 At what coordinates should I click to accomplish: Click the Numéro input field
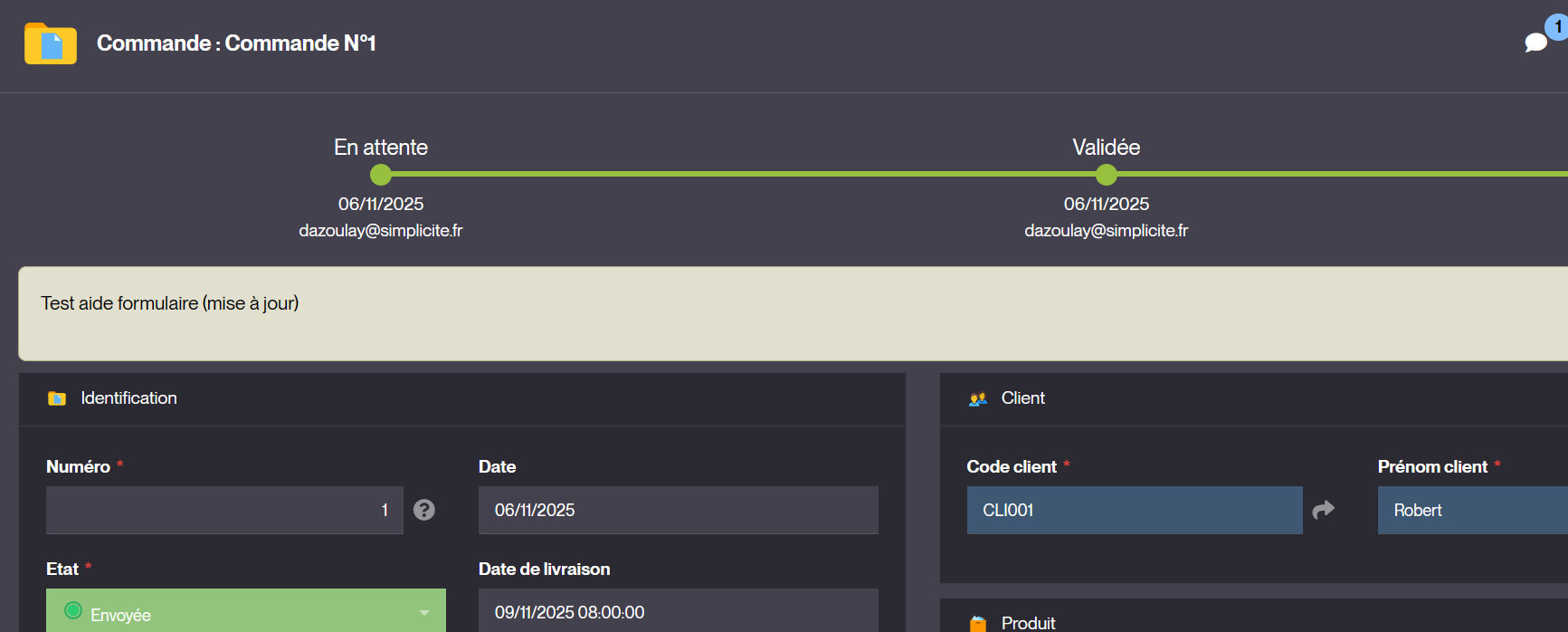click(x=224, y=510)
